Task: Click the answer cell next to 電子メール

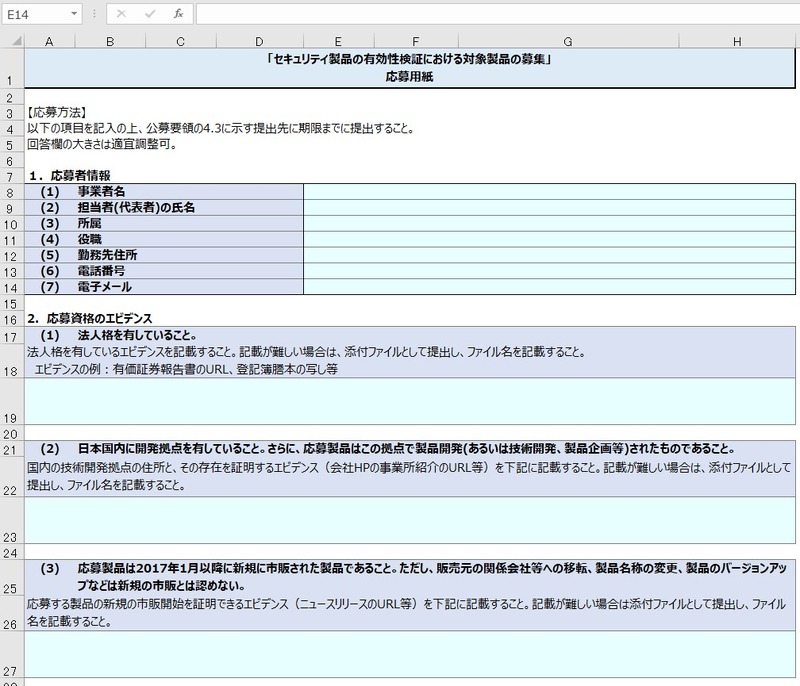Action: (x=549, y=287)
